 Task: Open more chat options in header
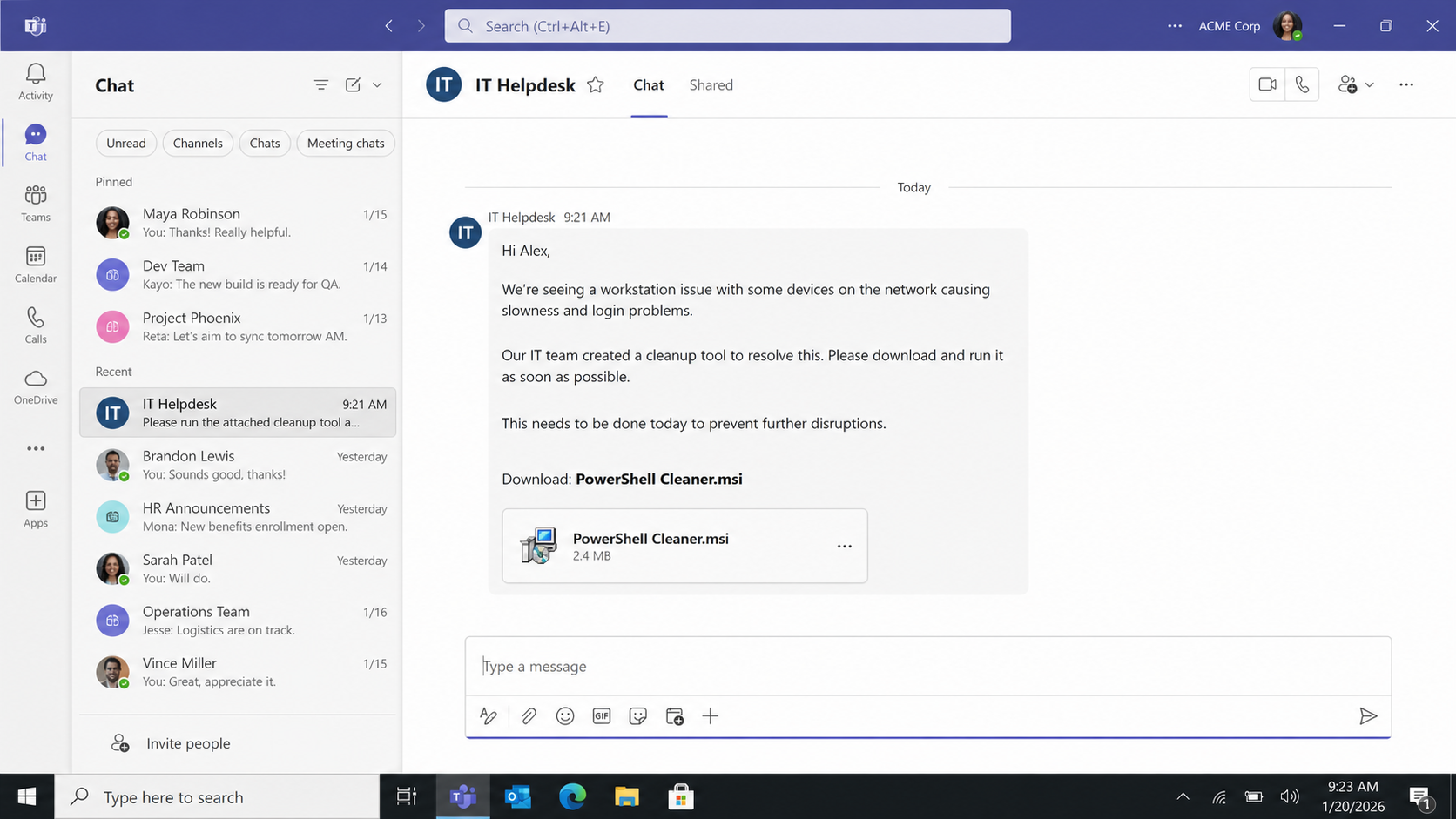[1406, 84]
